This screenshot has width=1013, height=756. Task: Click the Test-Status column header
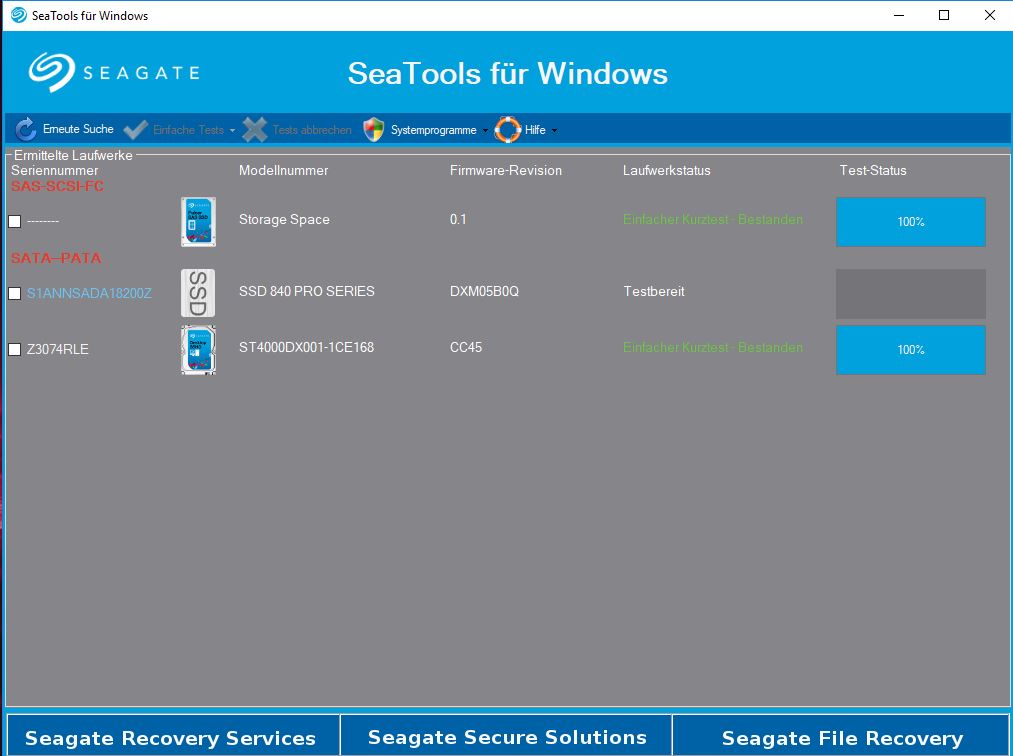tap(873, 171)
